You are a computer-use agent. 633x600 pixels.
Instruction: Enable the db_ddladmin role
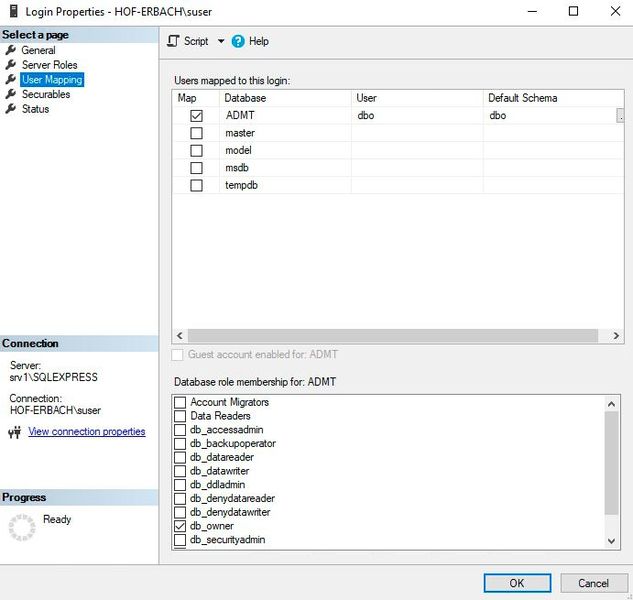click(x=180, y=485)
